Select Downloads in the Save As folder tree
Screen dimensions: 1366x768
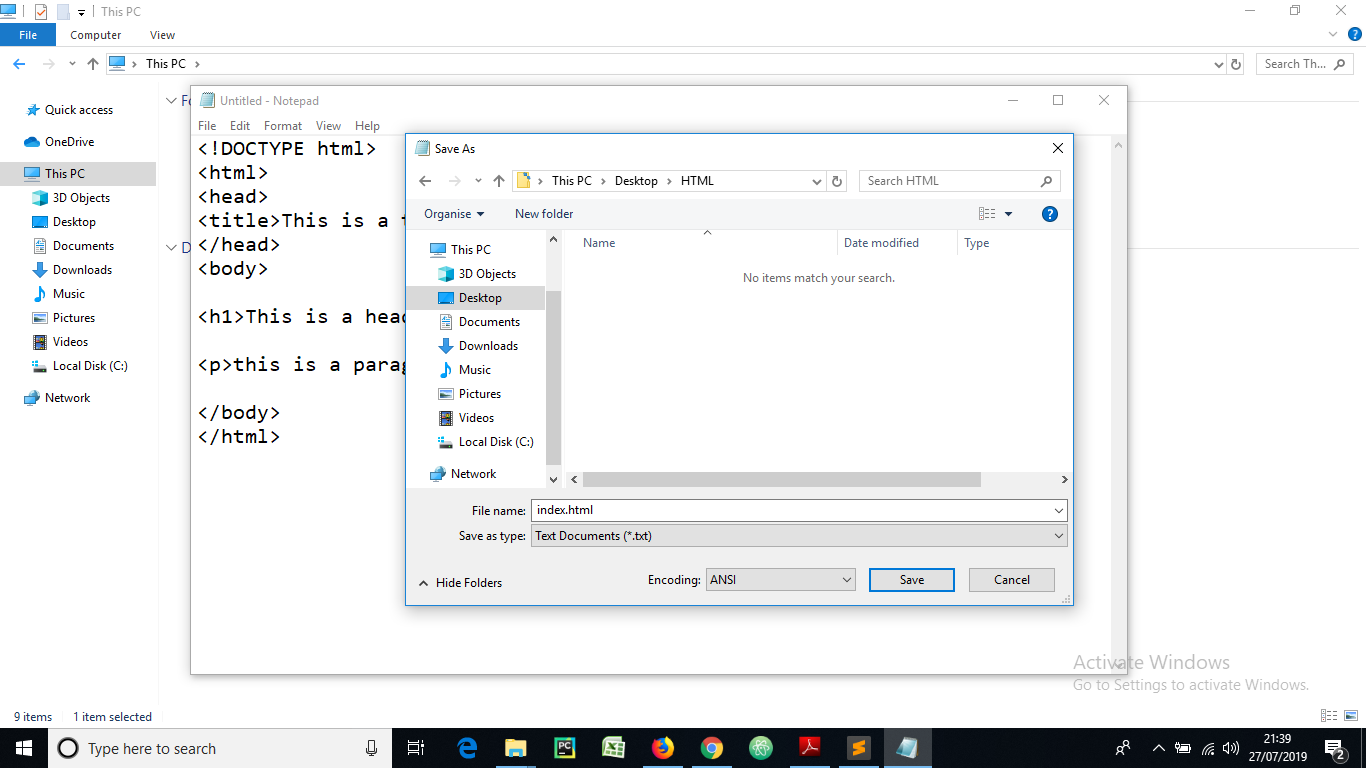tap(478, 346)
